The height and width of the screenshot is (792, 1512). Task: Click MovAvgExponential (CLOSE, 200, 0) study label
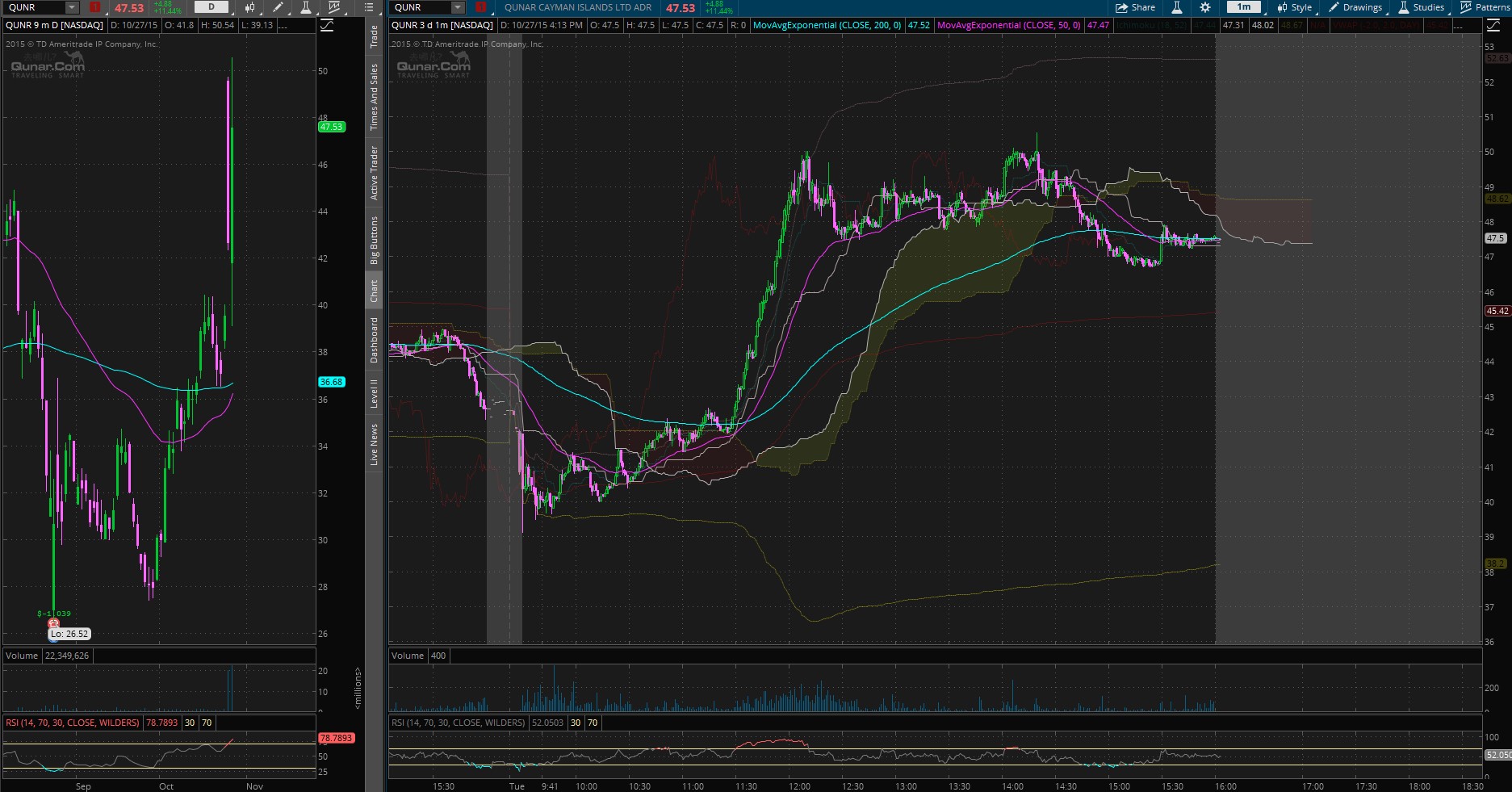click(x=827, y=25)
